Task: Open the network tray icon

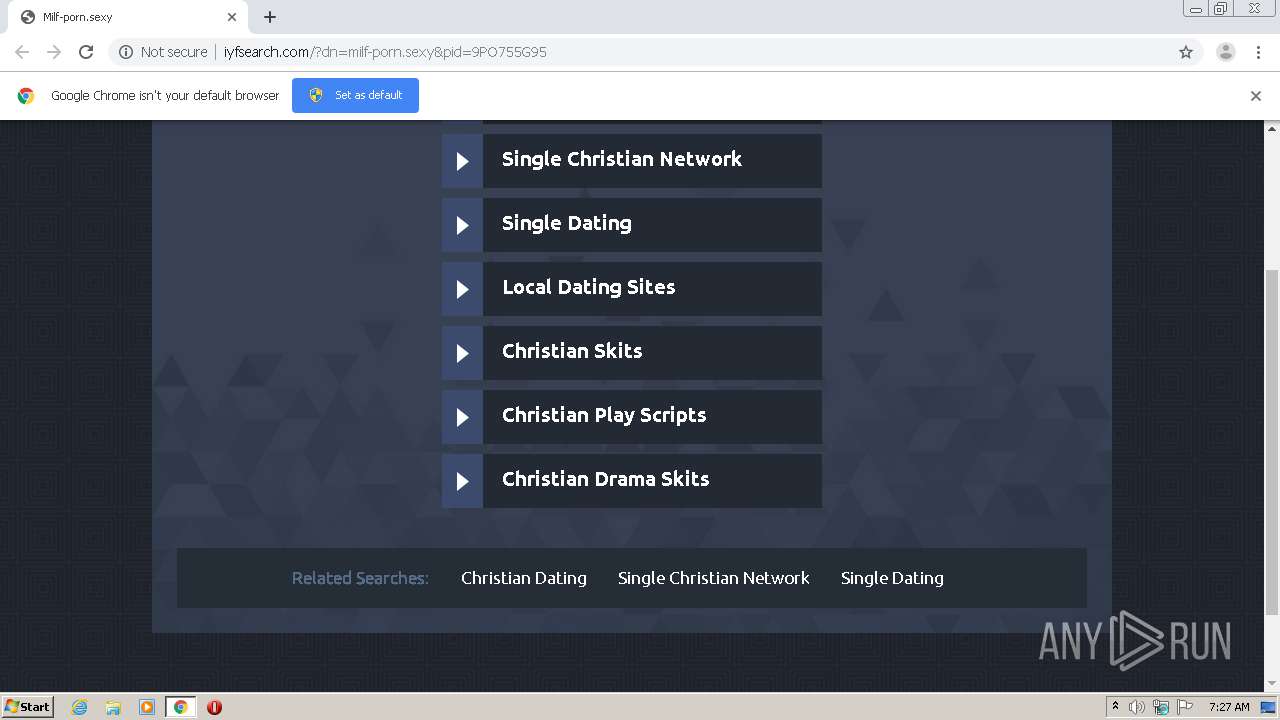Action: 1161,707
